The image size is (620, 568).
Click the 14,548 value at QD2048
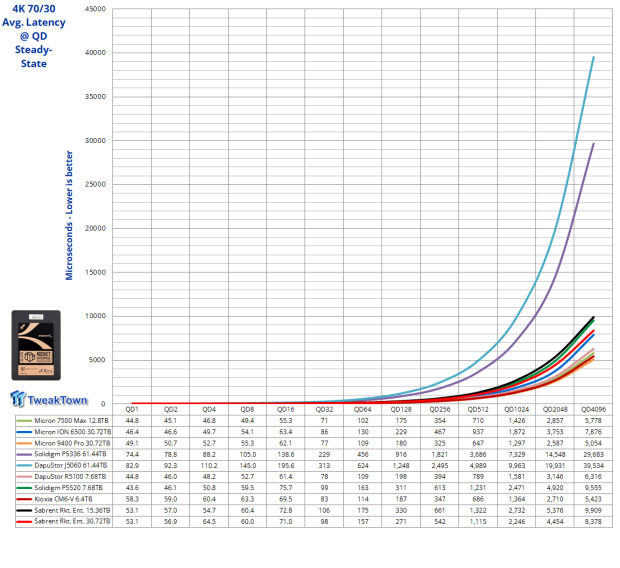tap(555, 454)
